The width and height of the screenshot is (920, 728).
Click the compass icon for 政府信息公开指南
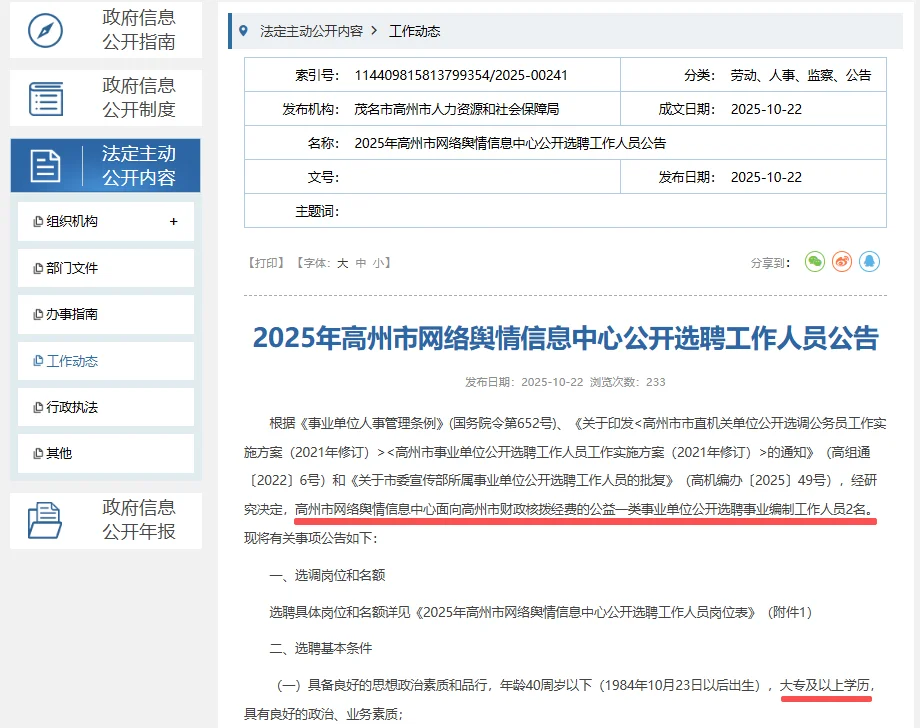click(45, 31)
